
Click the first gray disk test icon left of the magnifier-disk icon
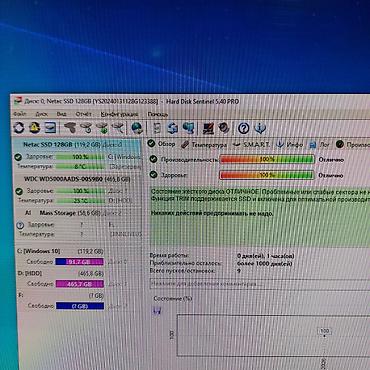tap(70, 128)
